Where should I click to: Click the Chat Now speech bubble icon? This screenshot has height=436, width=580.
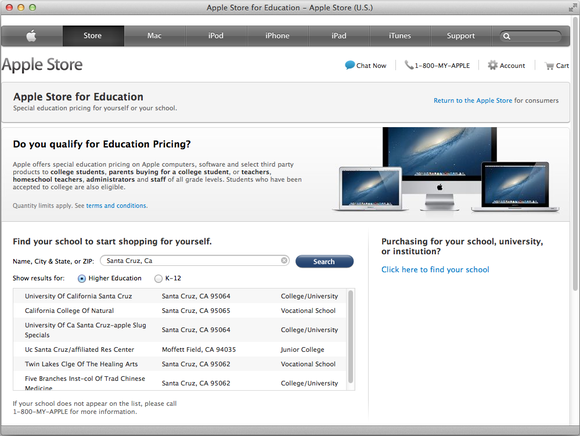[350, 65]
